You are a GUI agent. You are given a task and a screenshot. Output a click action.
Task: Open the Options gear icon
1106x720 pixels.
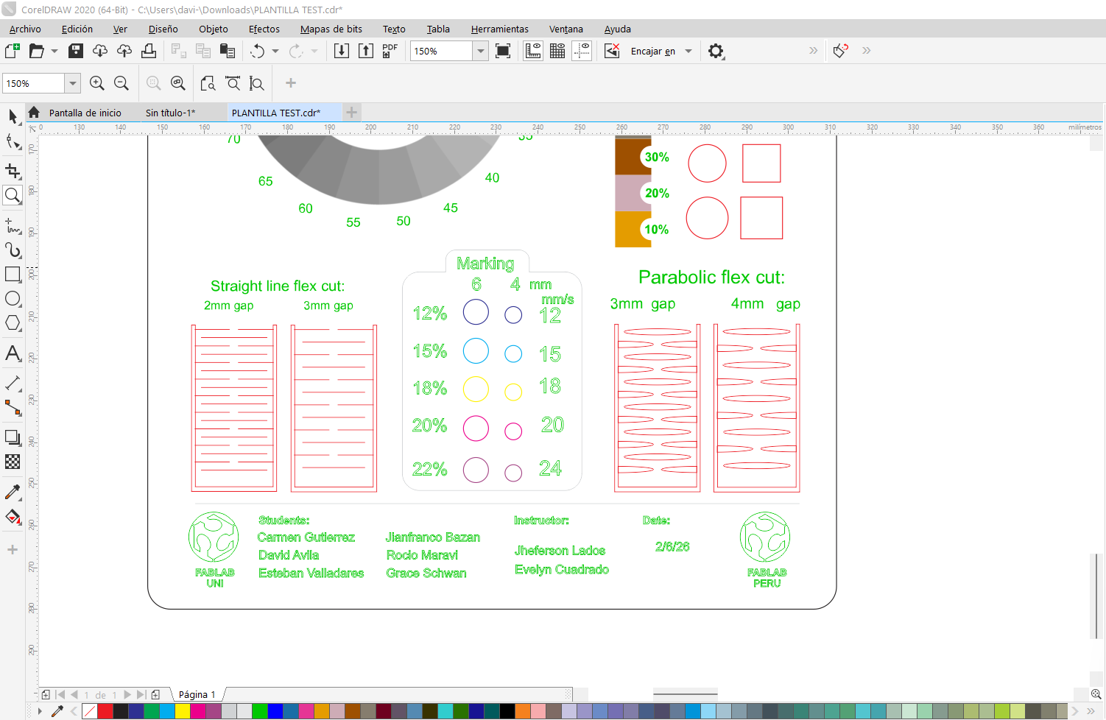(716, 51)
